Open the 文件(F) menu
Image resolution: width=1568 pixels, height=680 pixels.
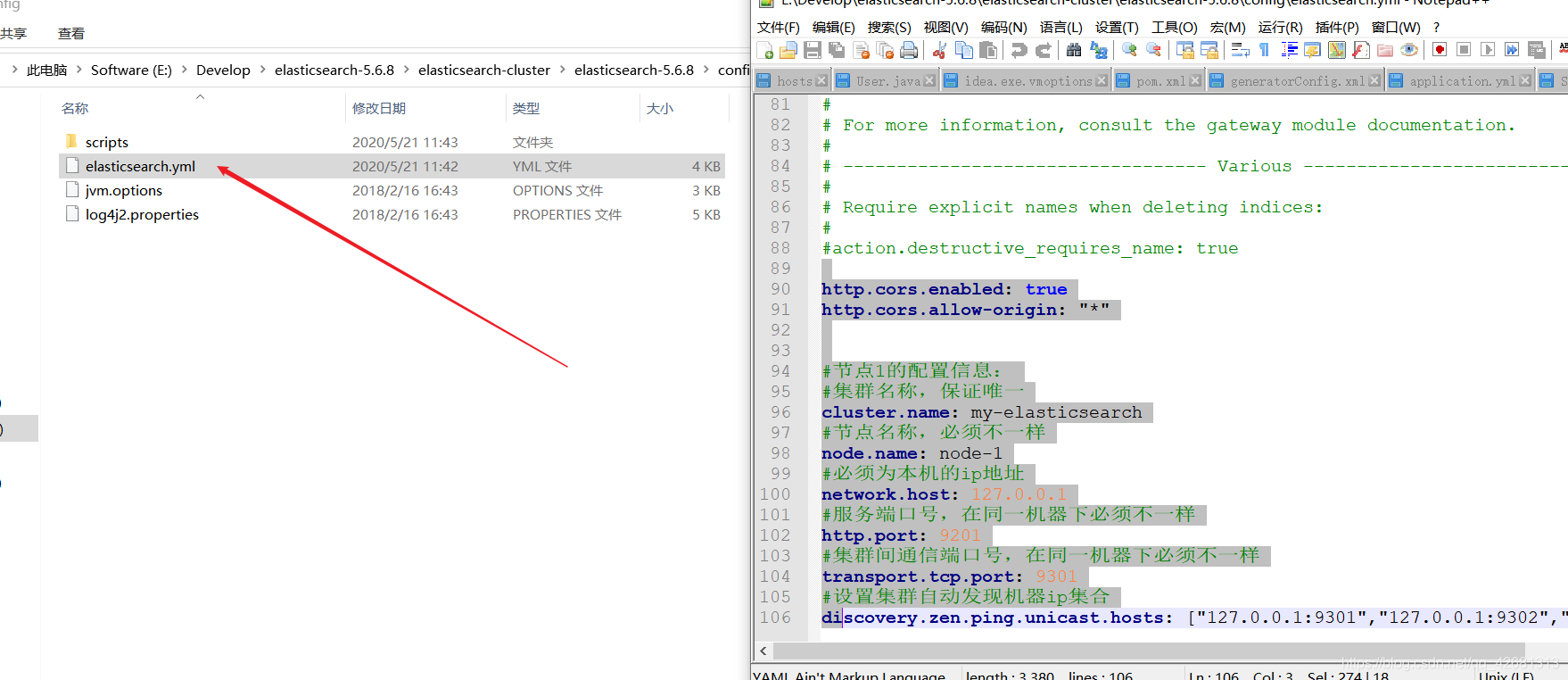click(x=779, y=28)
